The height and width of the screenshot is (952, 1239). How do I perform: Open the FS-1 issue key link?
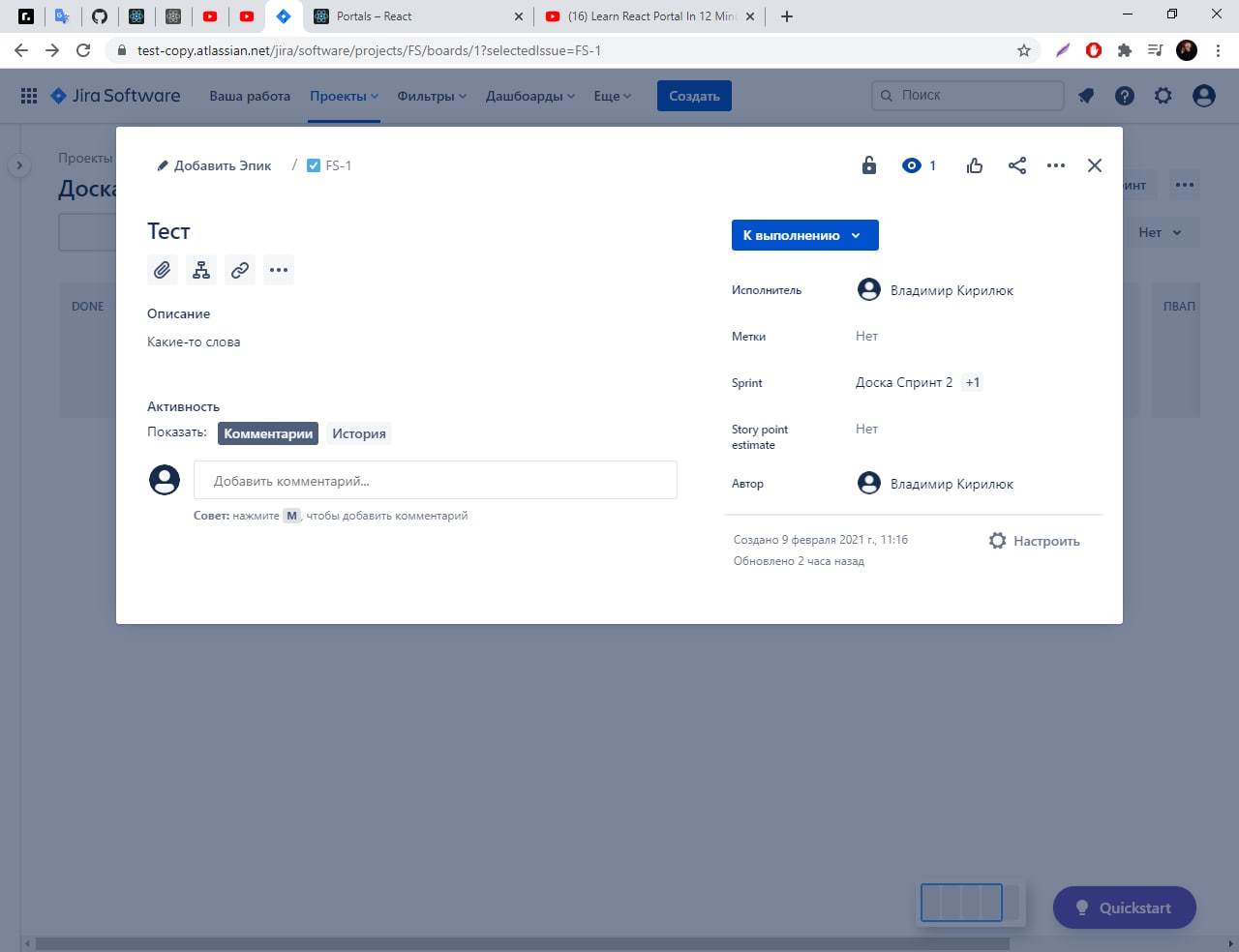coord(338,165)
